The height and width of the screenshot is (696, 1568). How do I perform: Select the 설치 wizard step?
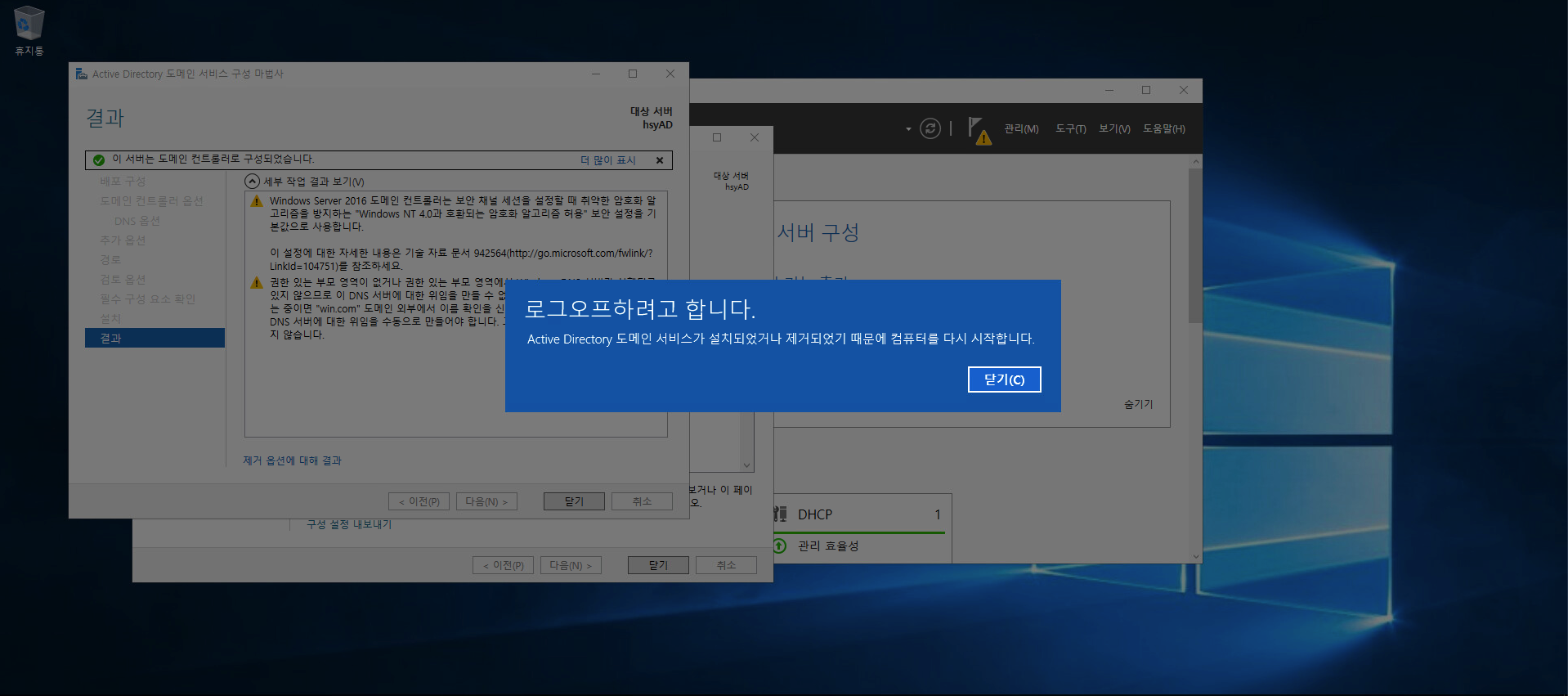click(110, 319)
